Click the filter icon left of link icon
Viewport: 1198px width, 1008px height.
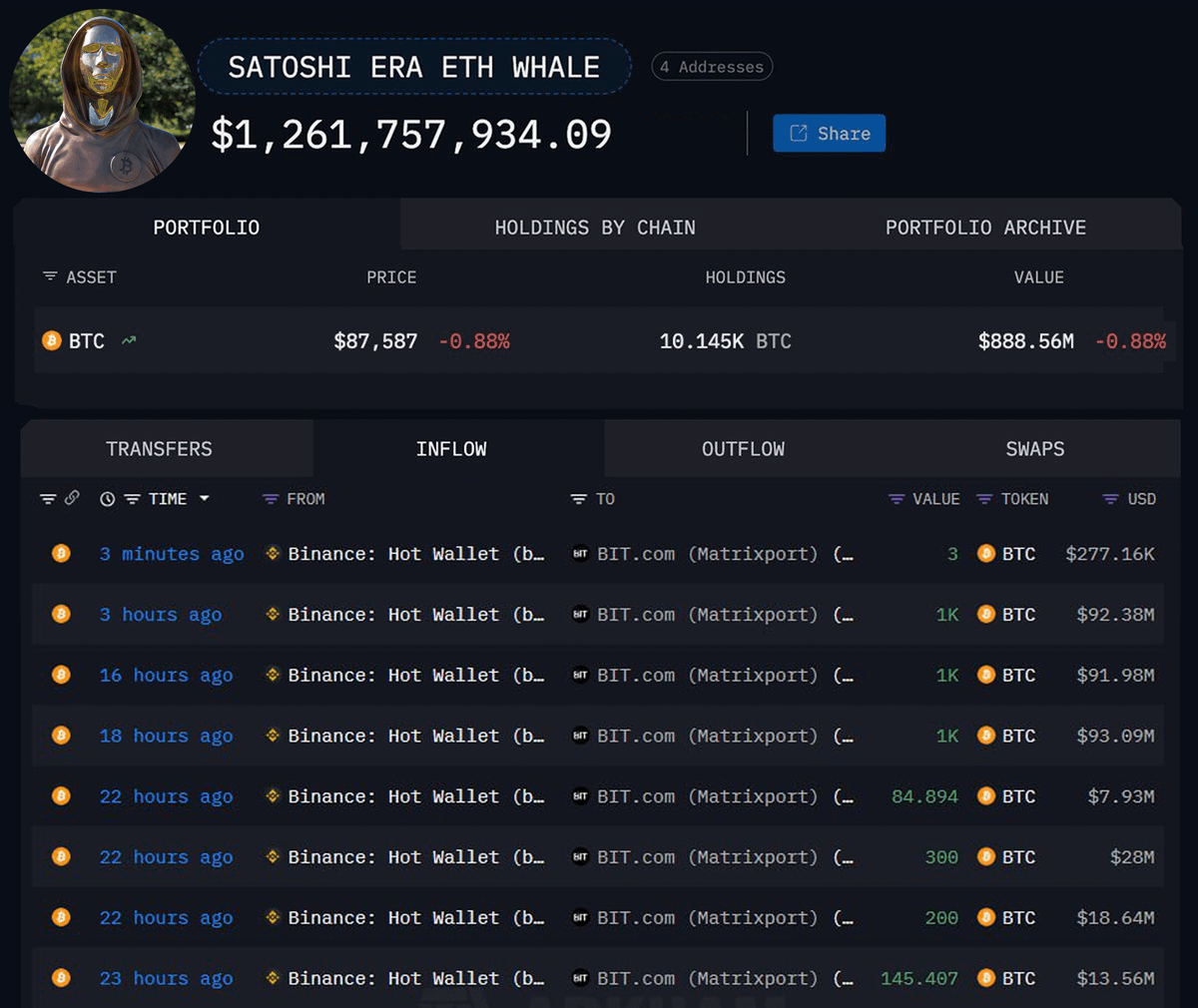pos(48,498)
